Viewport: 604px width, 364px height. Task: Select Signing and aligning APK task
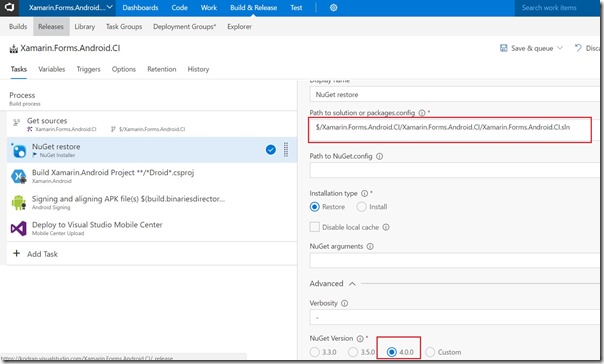click(152, 202)
